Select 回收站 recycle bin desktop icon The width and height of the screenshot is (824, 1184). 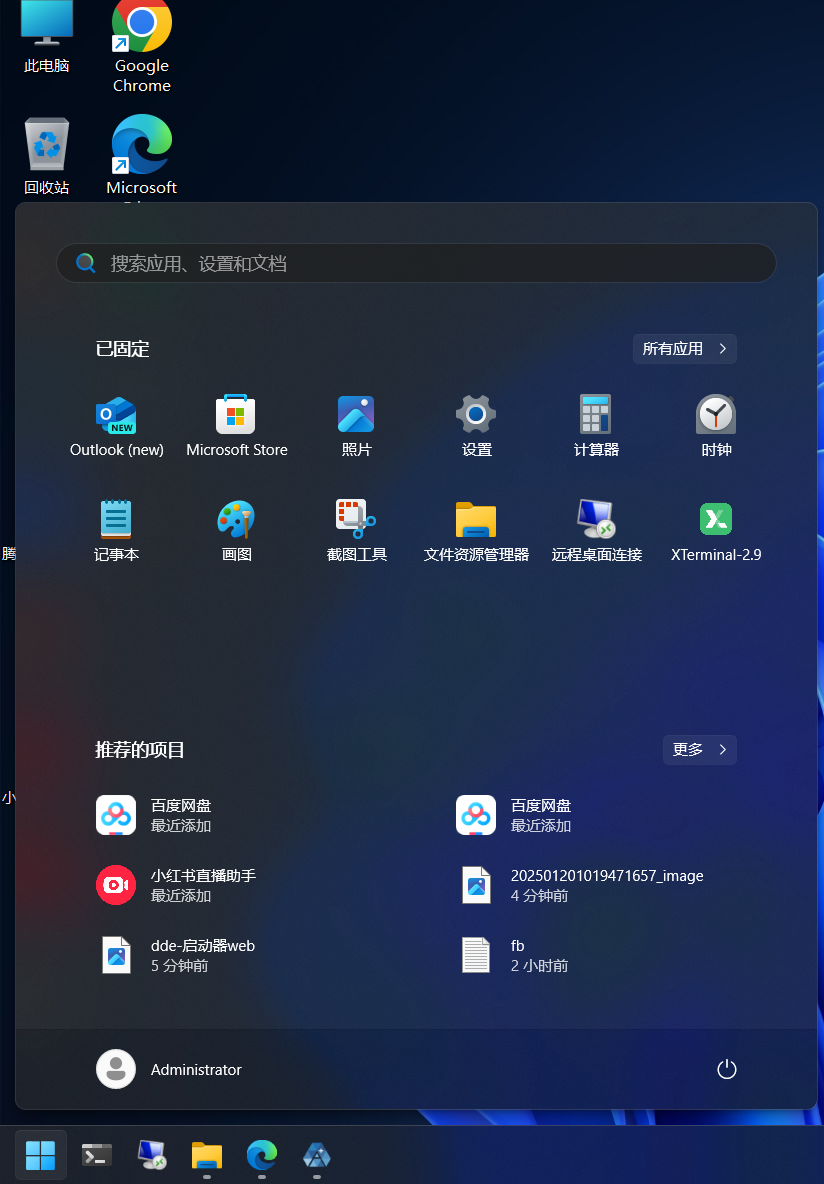(x=47, y=156)
